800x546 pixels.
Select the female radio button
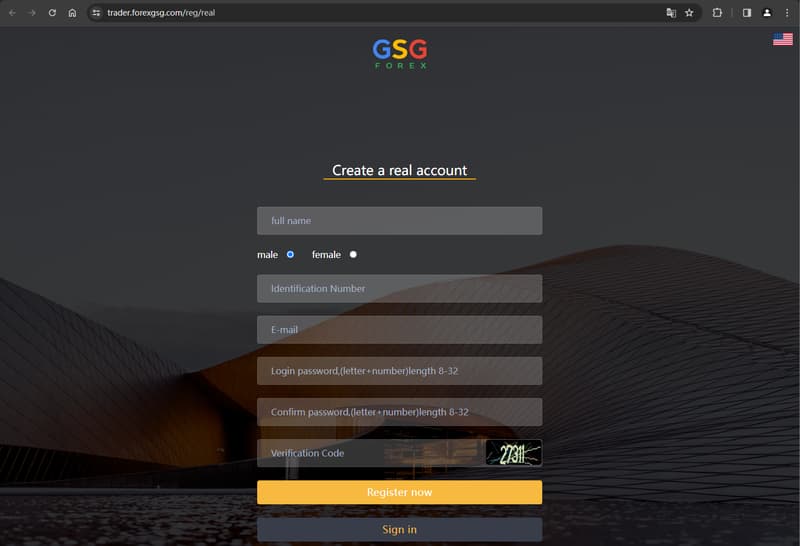click(x=353, y=254)
